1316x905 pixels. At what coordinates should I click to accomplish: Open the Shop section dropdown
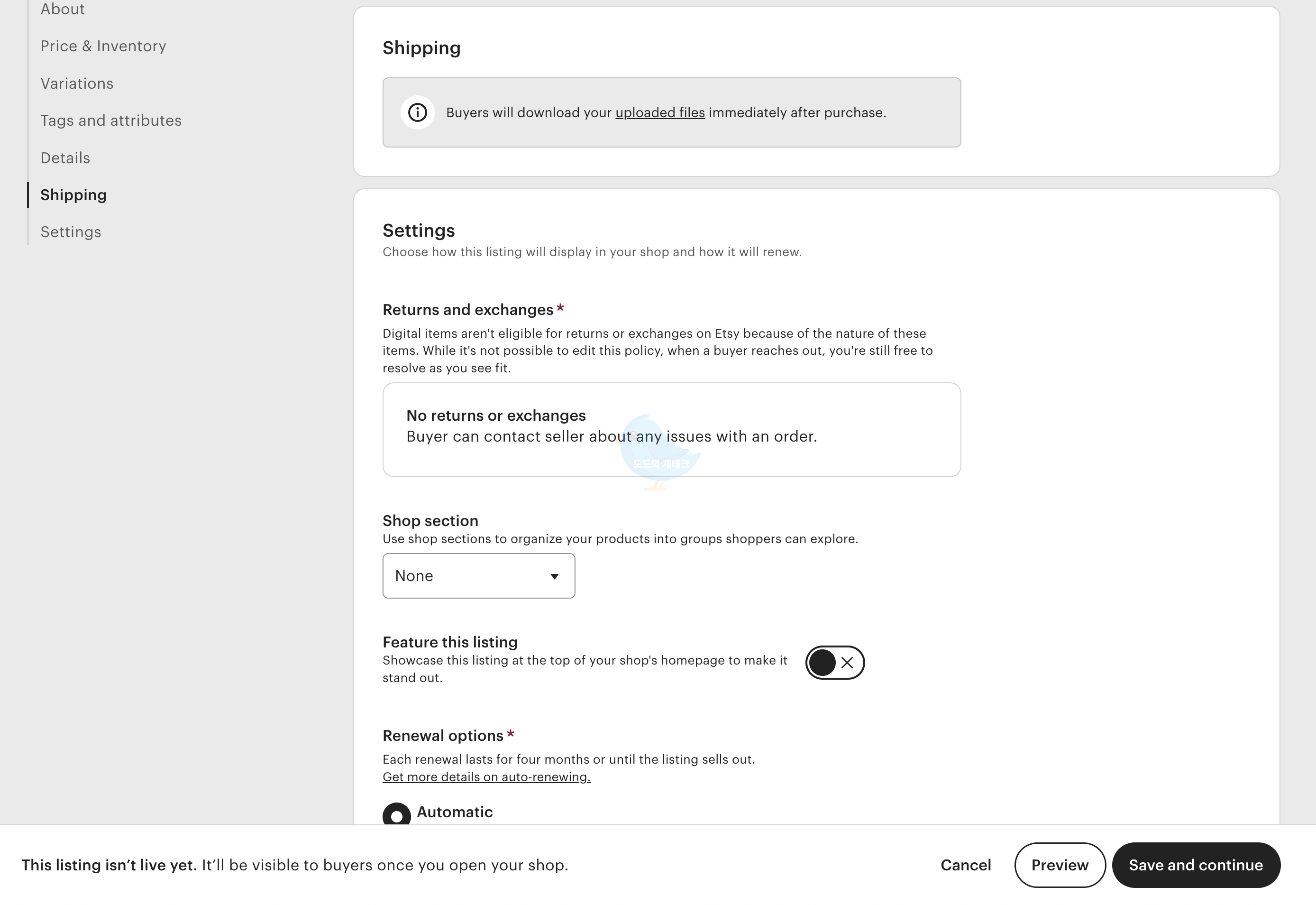coord(478,575)
